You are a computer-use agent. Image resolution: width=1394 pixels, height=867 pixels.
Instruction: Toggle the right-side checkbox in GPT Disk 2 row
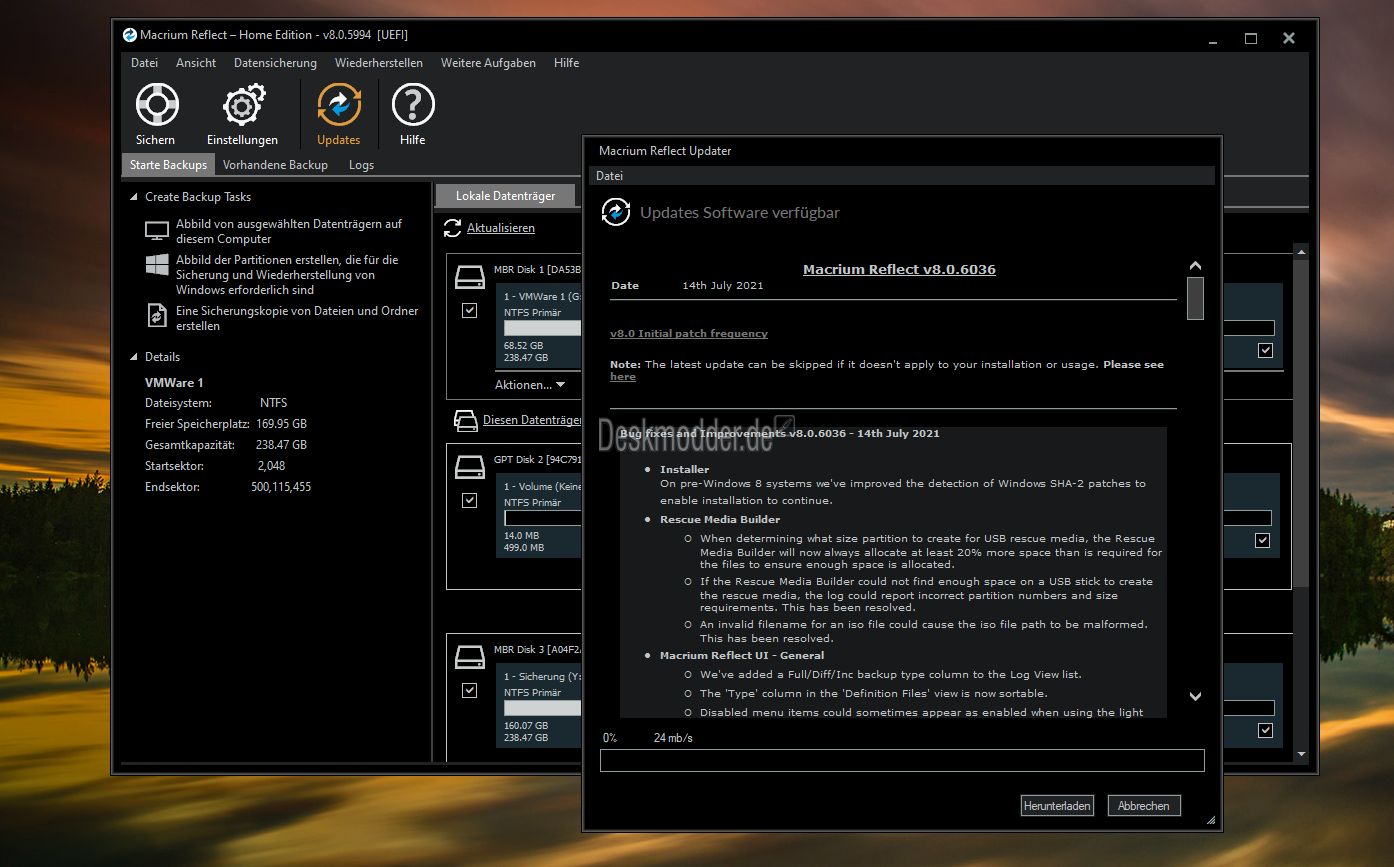[1263, 540]
